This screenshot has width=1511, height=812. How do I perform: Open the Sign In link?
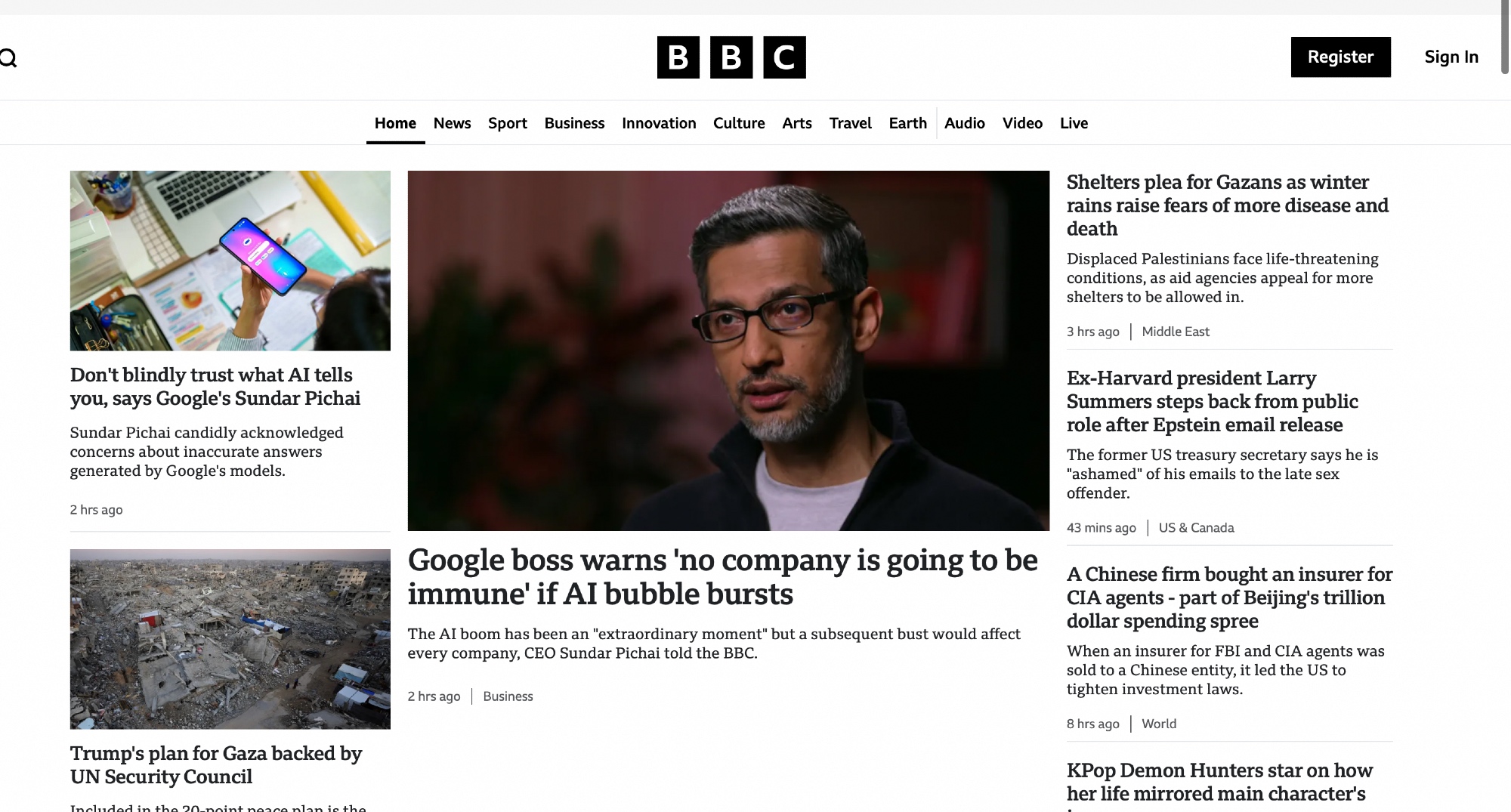[x=1451, y=57]
